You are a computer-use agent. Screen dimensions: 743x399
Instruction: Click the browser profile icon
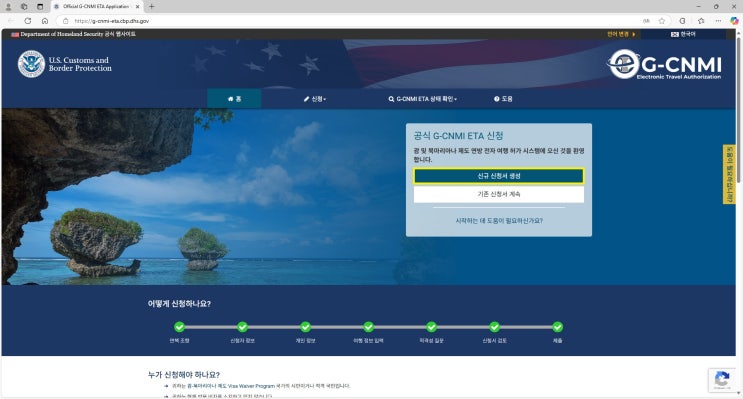coord(8,7)
